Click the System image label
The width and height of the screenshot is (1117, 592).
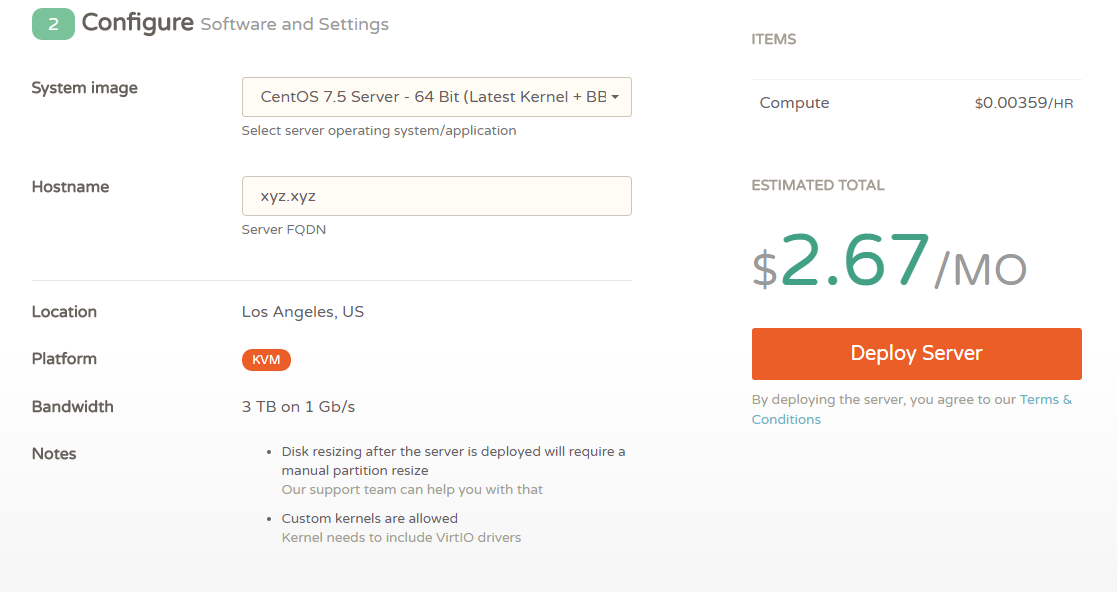click(x=85, y=88)
